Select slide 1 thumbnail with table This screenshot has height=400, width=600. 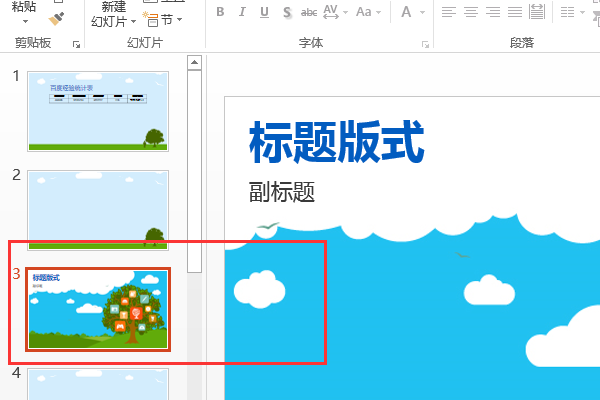pyautogui.click(x=98, y=111)
